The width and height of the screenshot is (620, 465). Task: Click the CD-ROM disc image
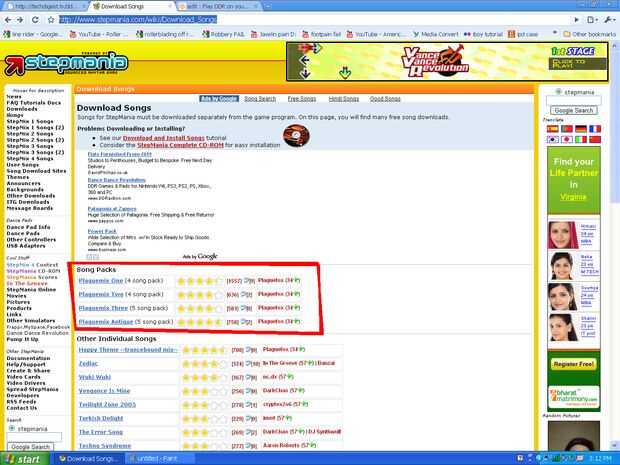[297, 136]
